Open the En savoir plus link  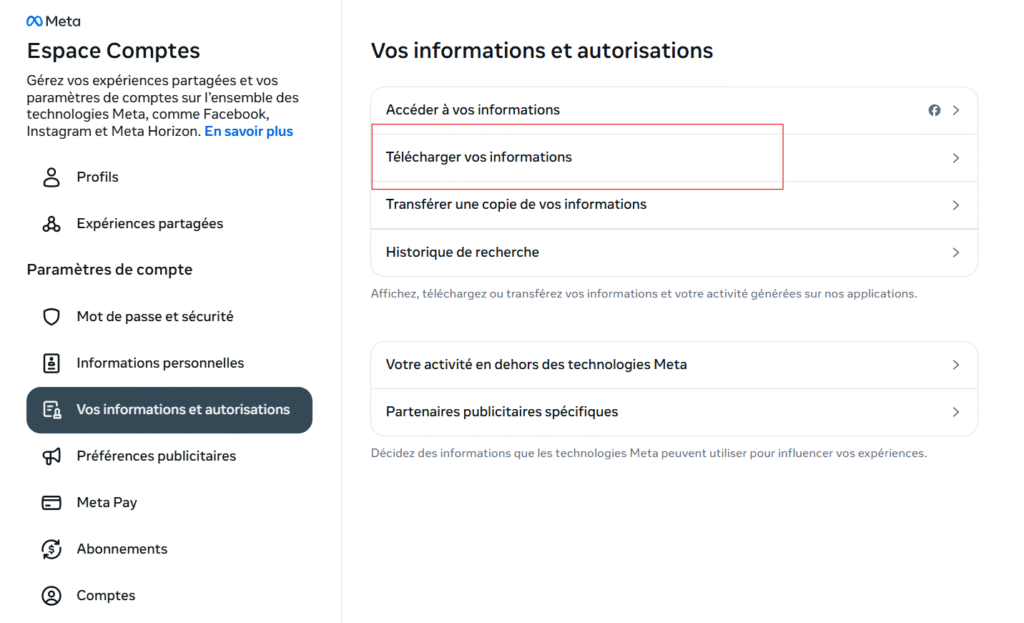click(x=249, y=131)
